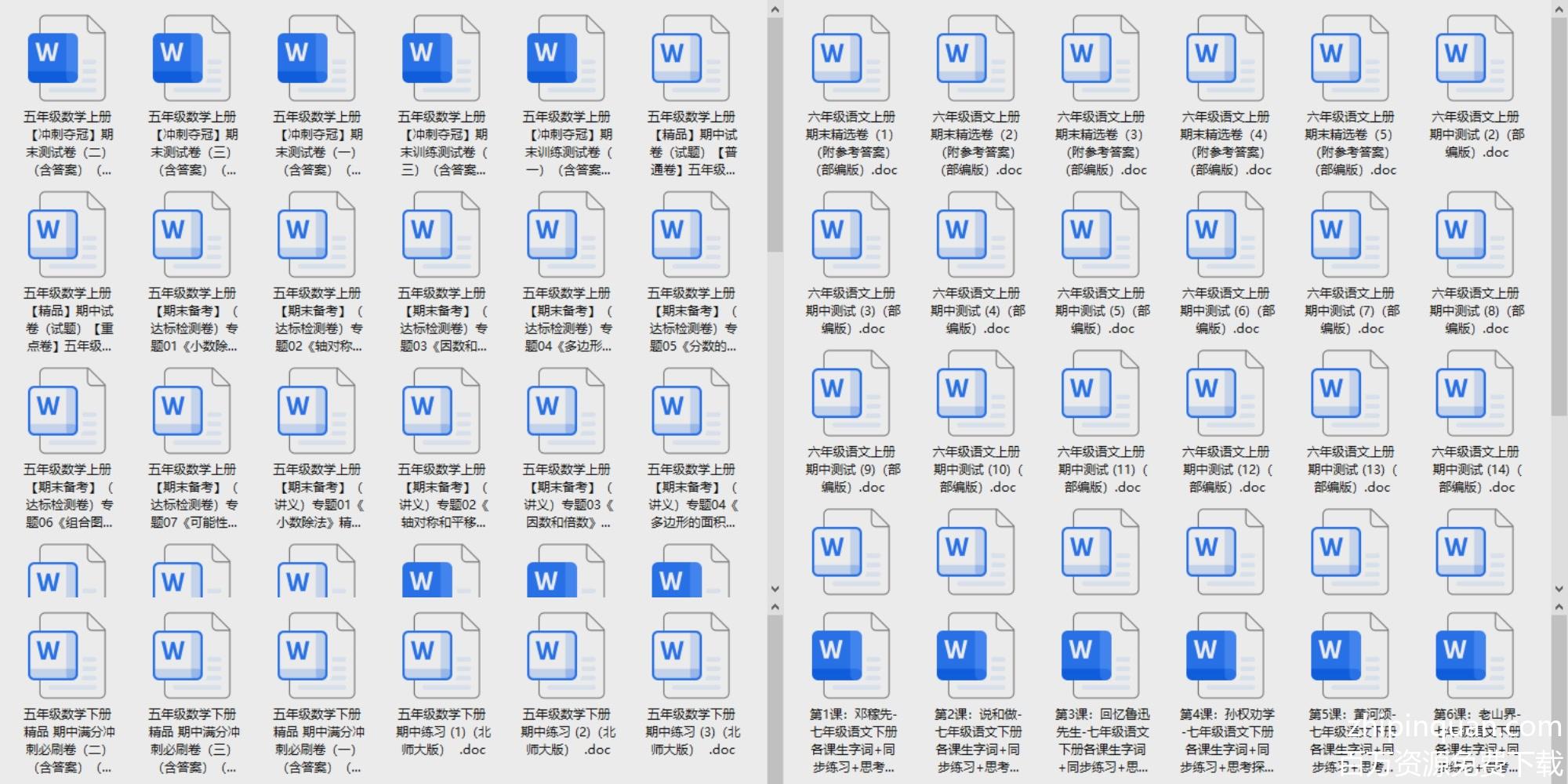
Task: Select the file name 六年级语文上册 期中测试 (12)
Action: (1226, 470)
